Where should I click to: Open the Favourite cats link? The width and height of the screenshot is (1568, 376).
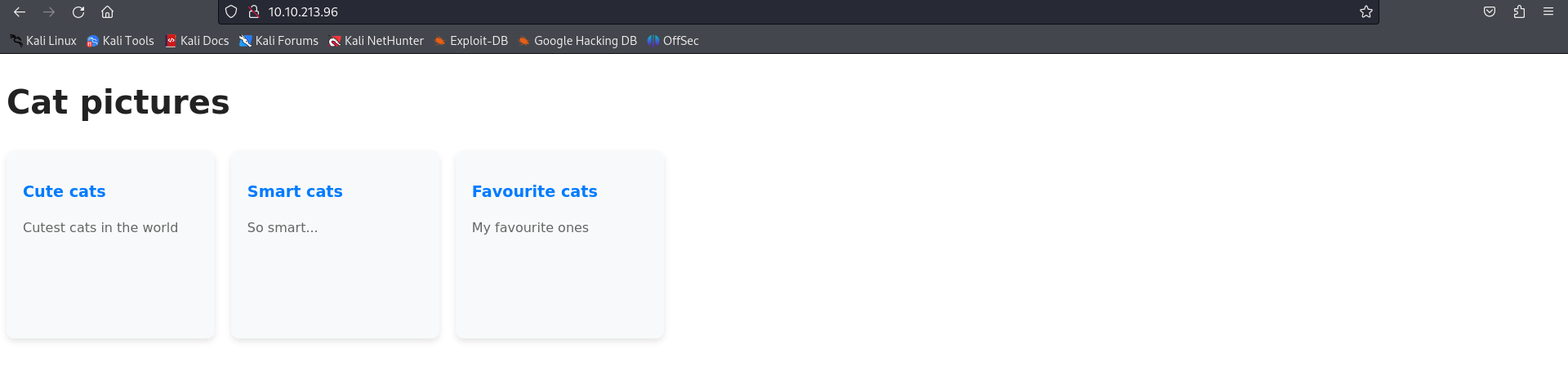(535, 191)
